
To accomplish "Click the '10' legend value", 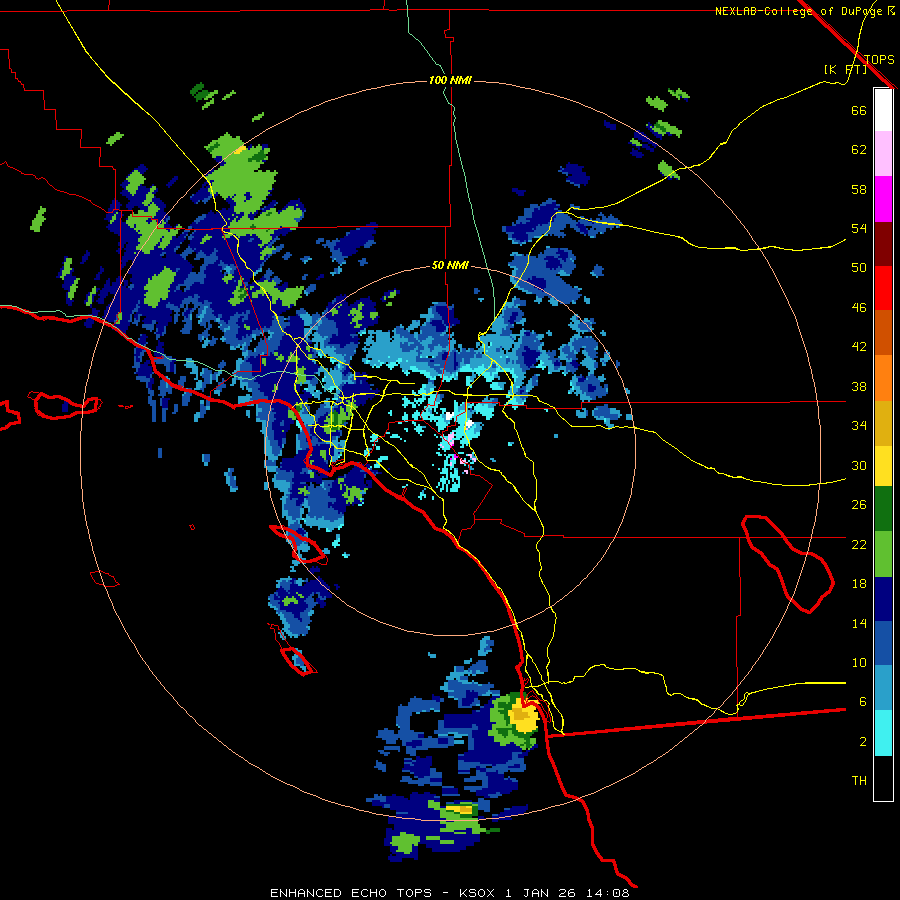I will point(859,662).
